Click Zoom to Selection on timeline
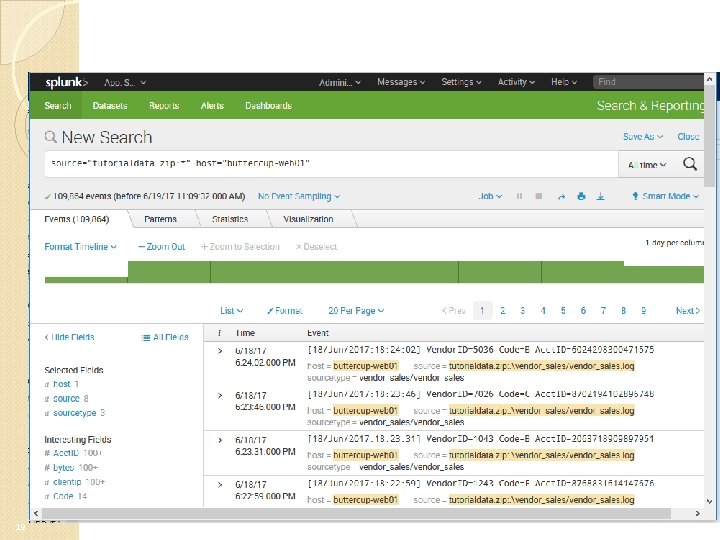Image resolution: width=720 pixels, height=540 pixels. 240,247
